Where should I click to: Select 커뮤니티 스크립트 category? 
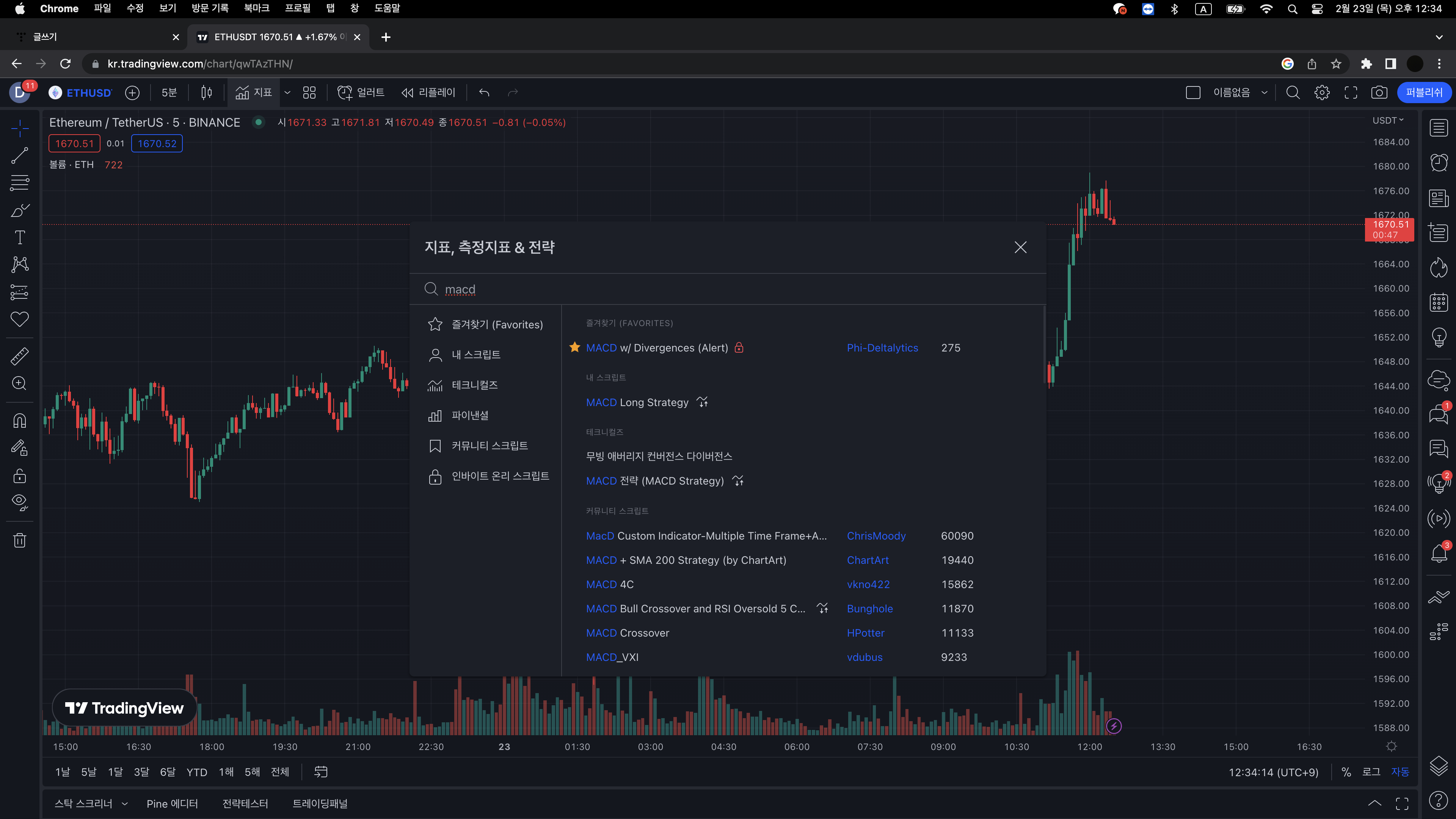pos(490,446)
